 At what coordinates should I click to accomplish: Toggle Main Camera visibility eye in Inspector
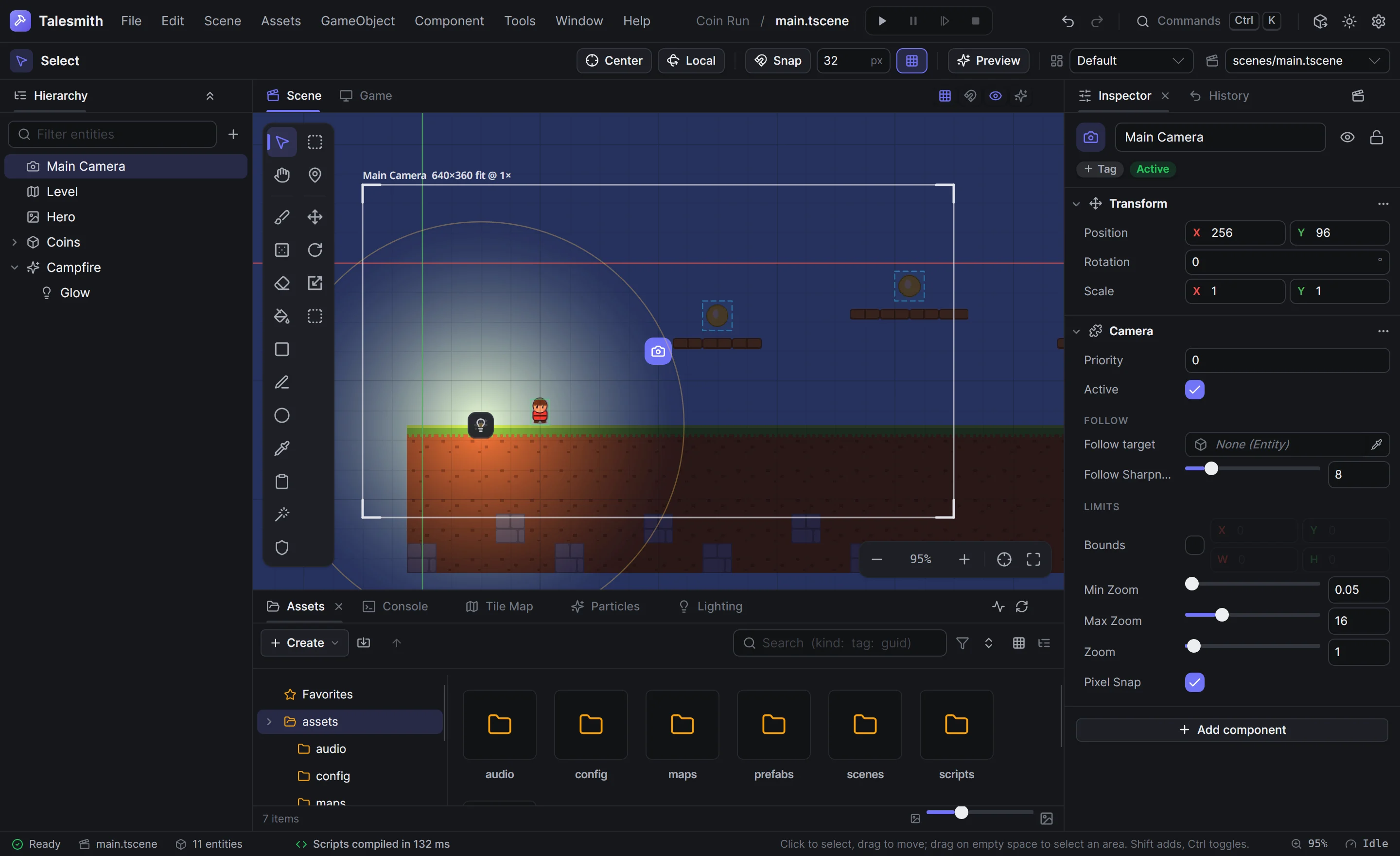1347,137
